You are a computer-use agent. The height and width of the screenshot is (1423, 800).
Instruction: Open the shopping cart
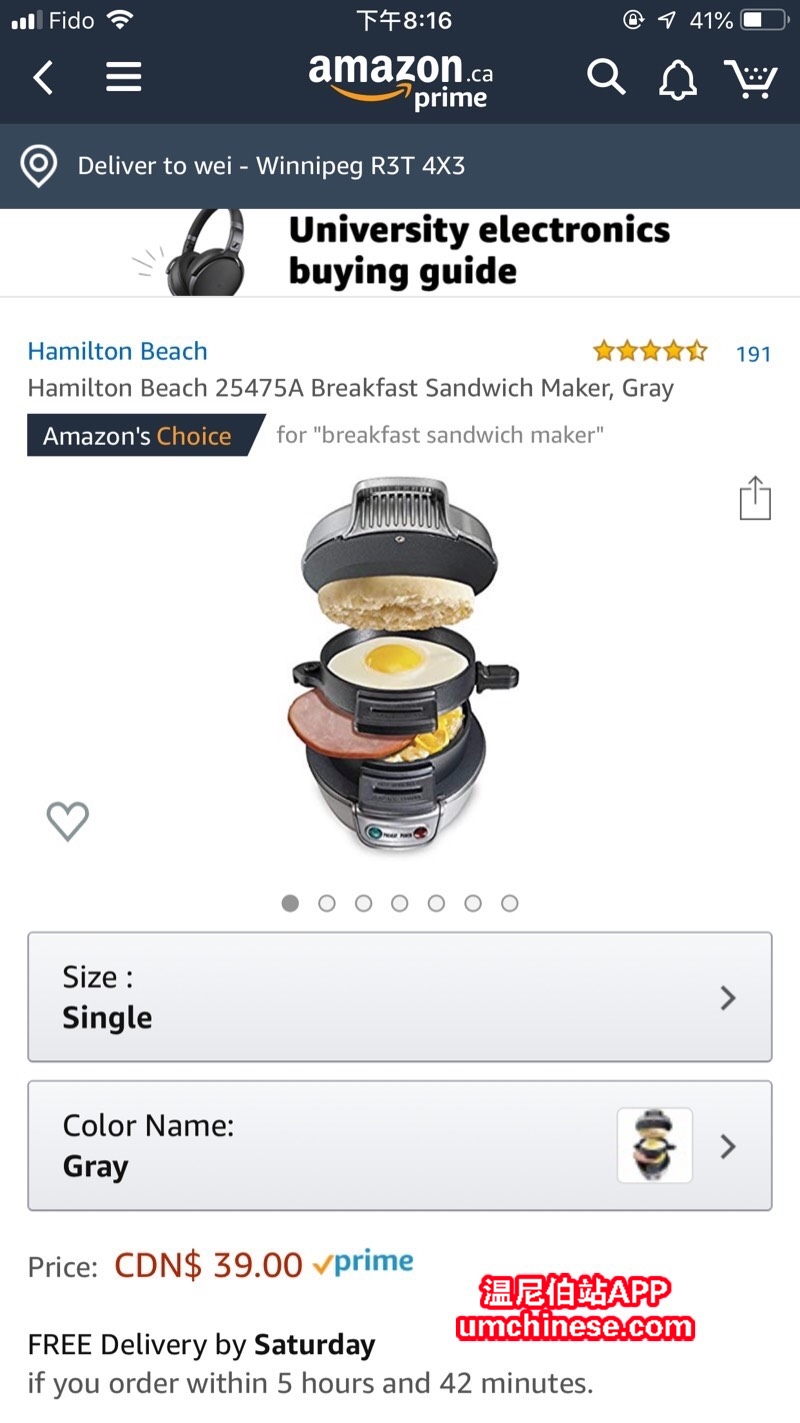(751, 77)
